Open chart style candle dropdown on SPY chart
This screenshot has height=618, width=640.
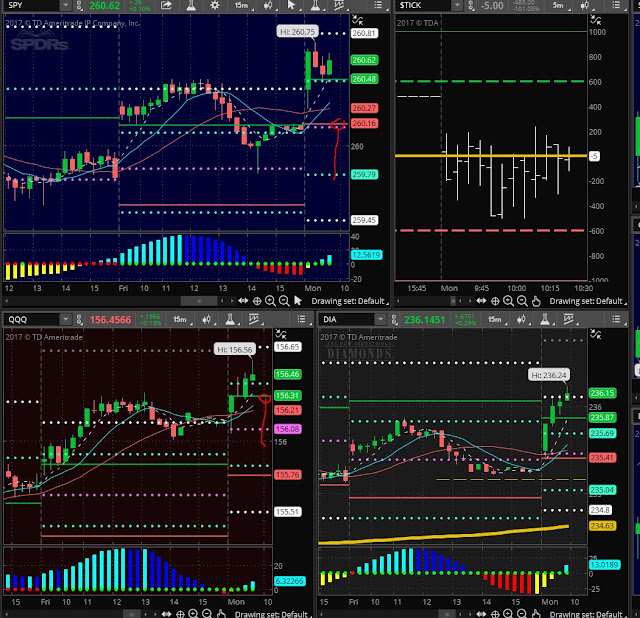269,5
